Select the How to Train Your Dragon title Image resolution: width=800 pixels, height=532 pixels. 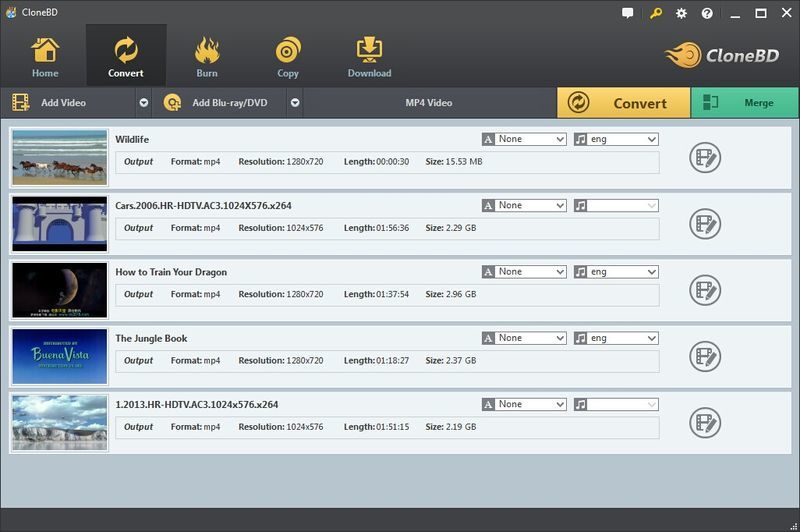(x=171, y=272)
